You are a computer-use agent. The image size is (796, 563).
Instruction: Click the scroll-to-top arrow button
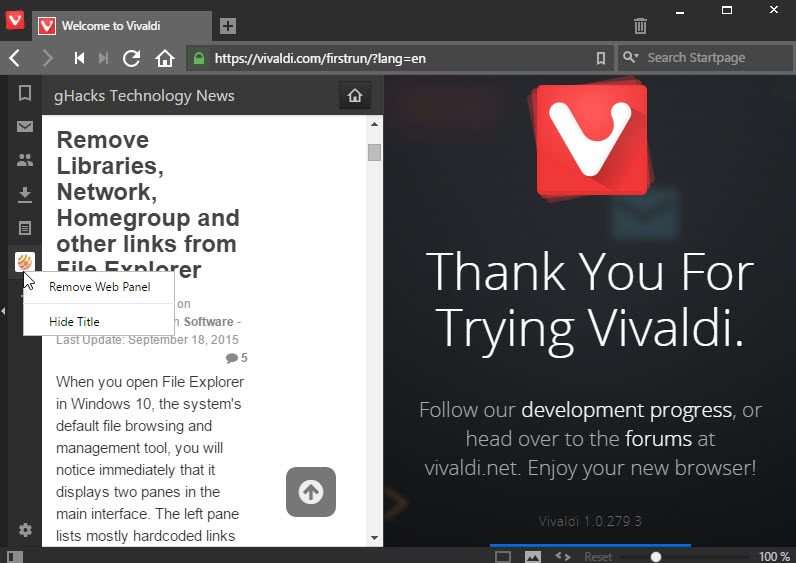point(311,492)
